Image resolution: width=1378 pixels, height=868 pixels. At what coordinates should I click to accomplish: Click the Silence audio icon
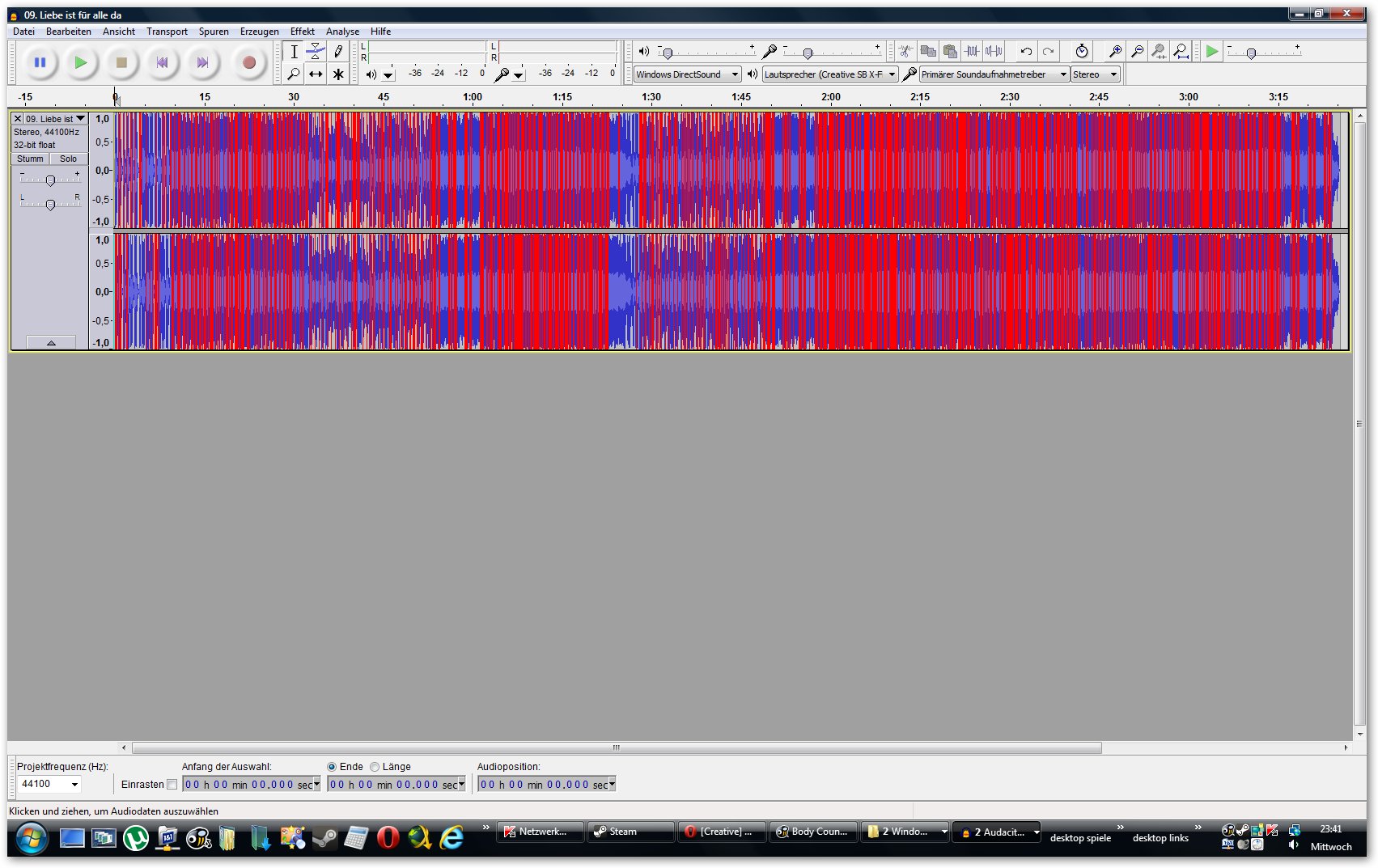[994, 51]
